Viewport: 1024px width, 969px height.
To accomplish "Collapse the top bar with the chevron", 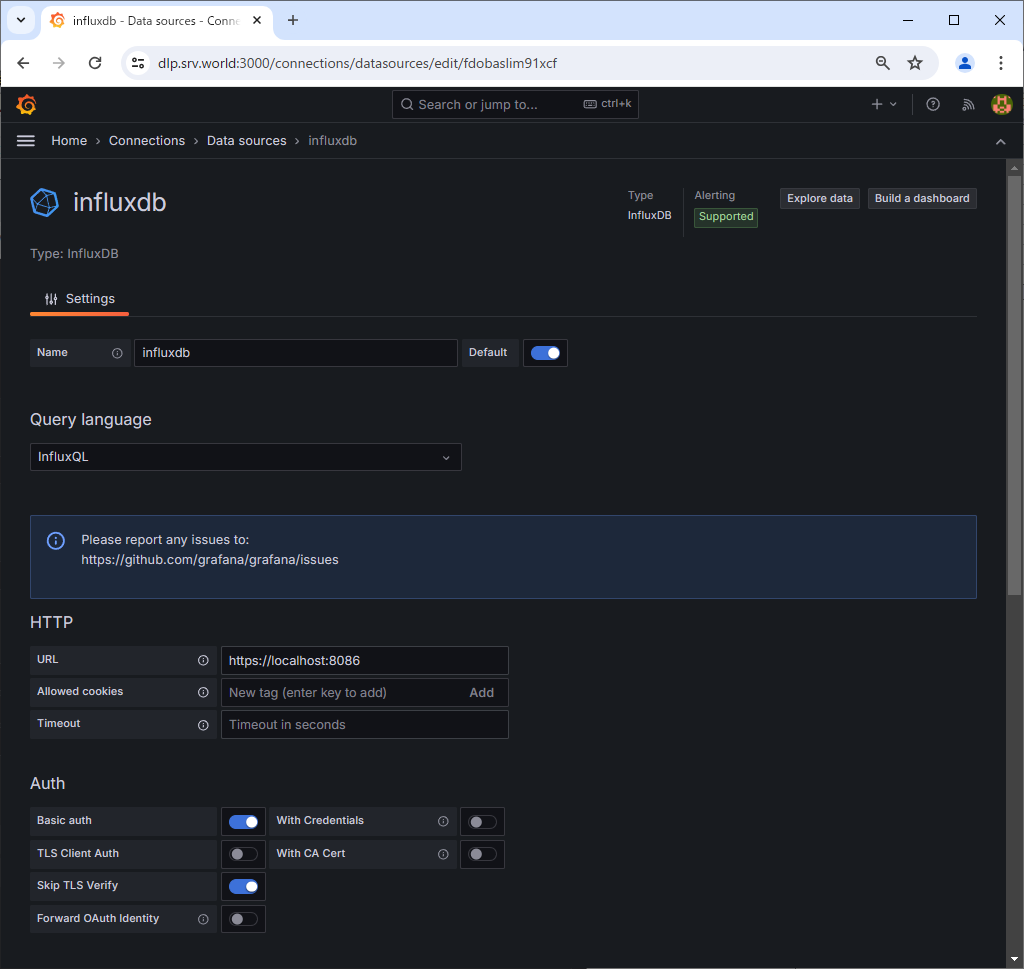I will click(x=1000, y=142).
